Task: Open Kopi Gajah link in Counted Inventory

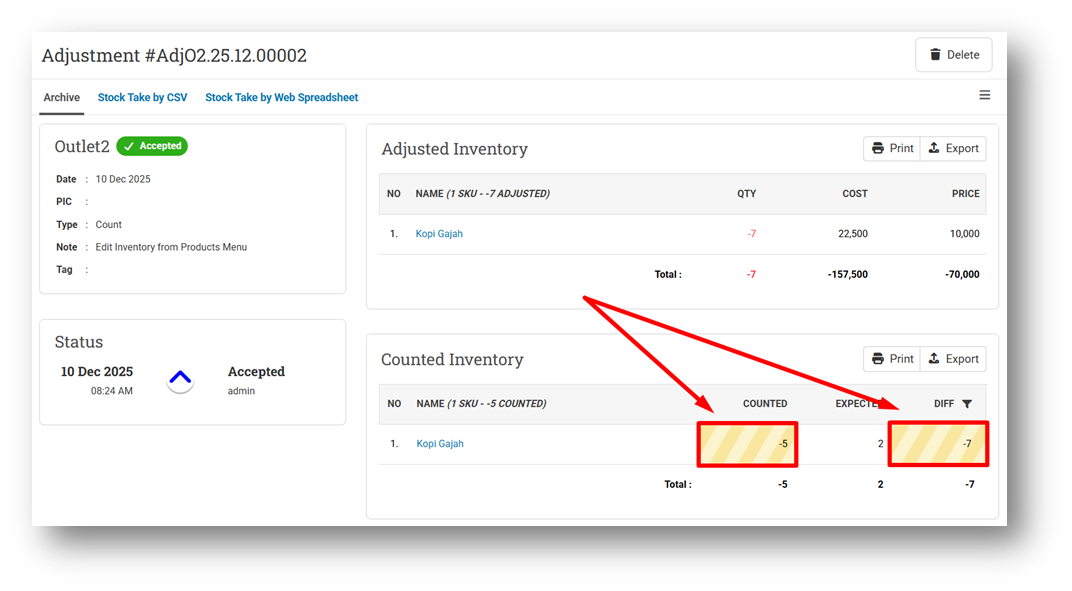Action: [440, 443]
